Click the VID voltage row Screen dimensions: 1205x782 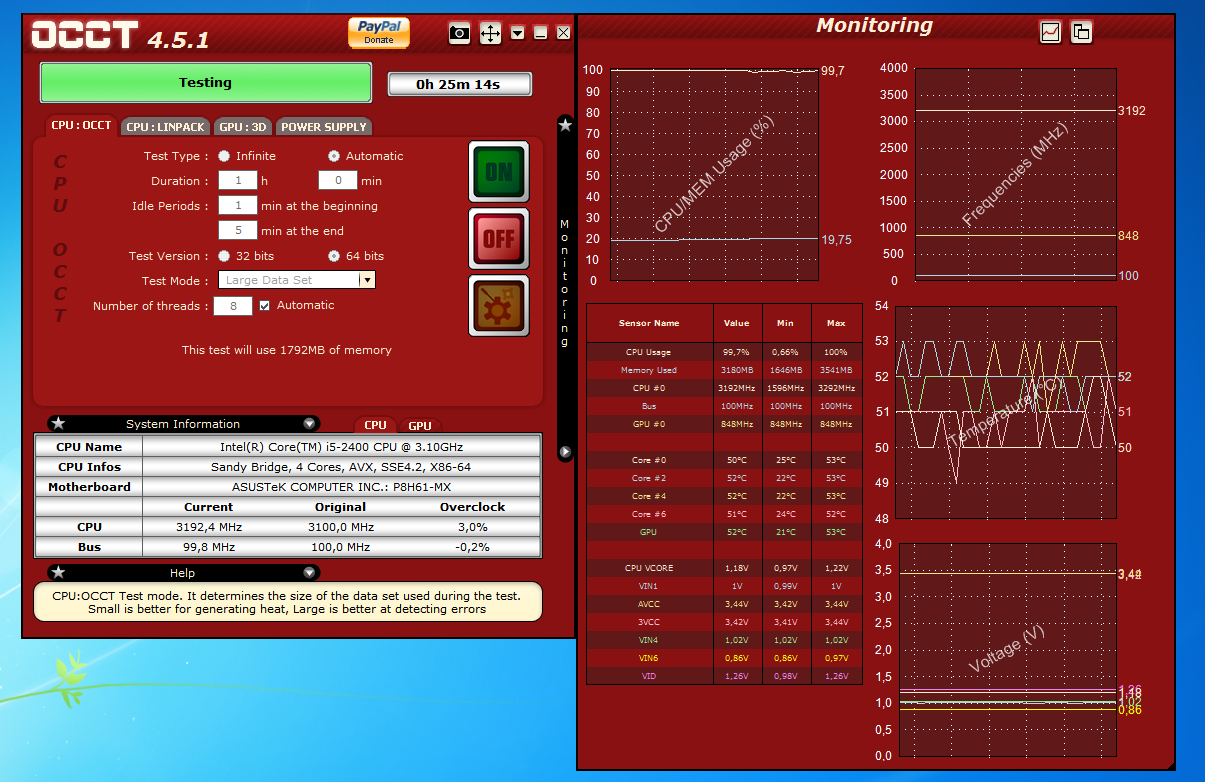tap(724, 676)
